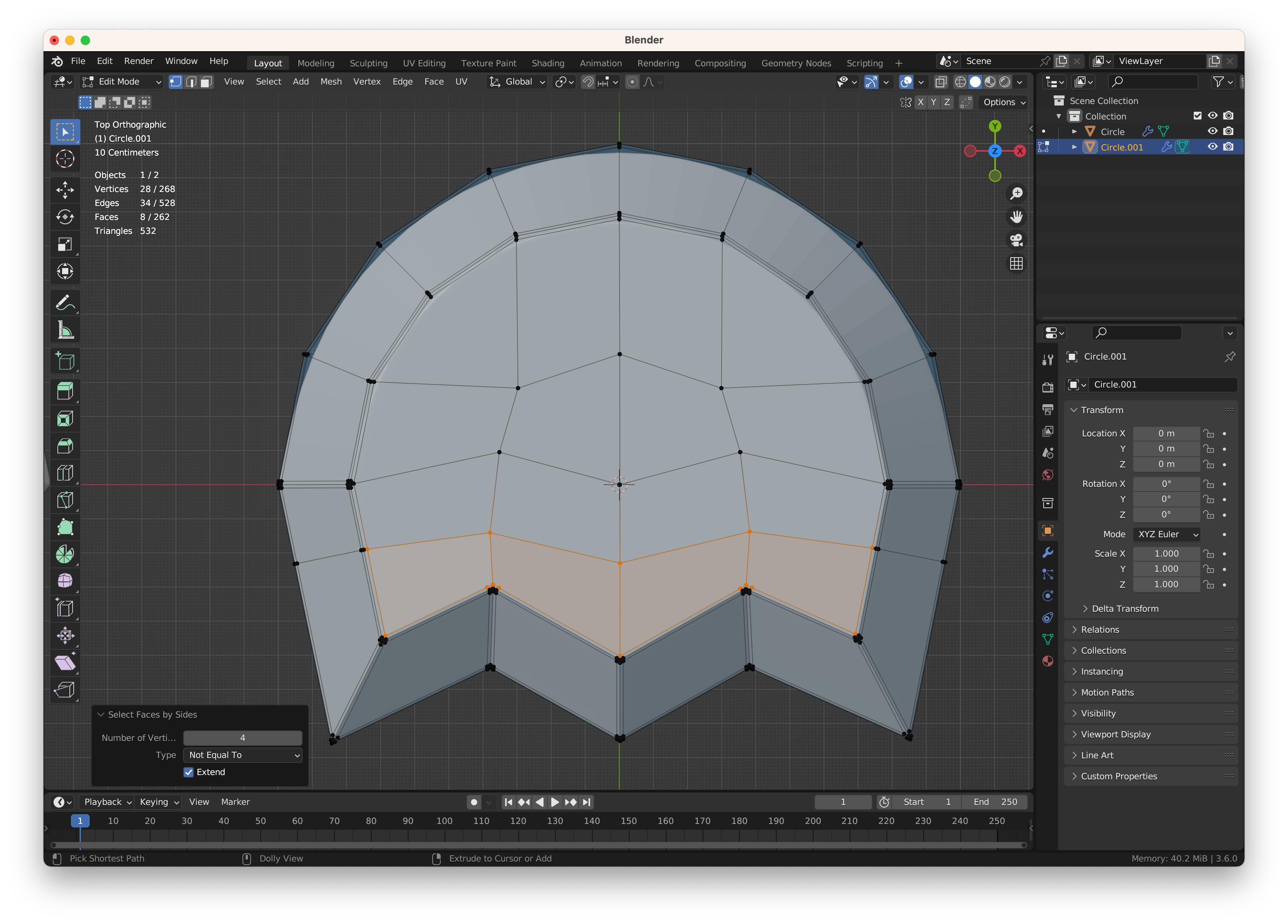This screenshot has width=1288, height=924.
Task: Click frame 100 on the timeline ruler
Action: (444, 821)
